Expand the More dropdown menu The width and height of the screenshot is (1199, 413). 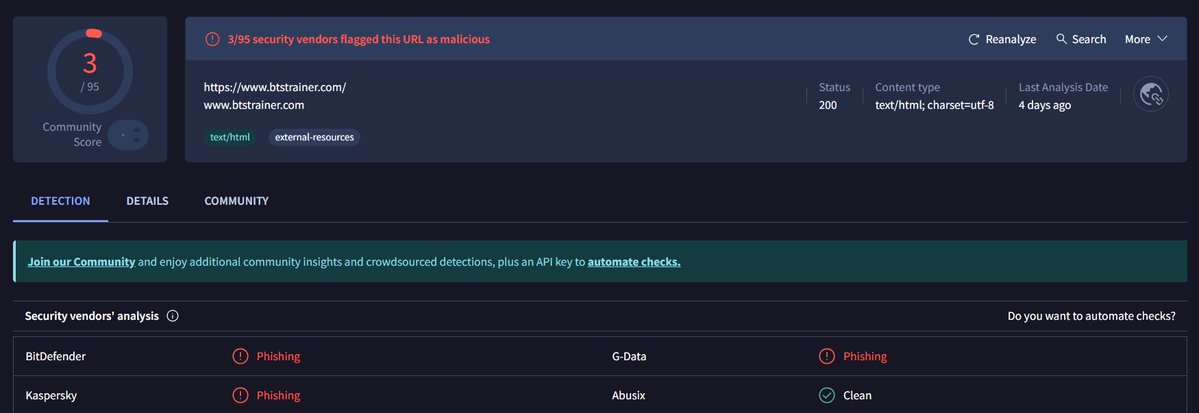pos(1145,39)
